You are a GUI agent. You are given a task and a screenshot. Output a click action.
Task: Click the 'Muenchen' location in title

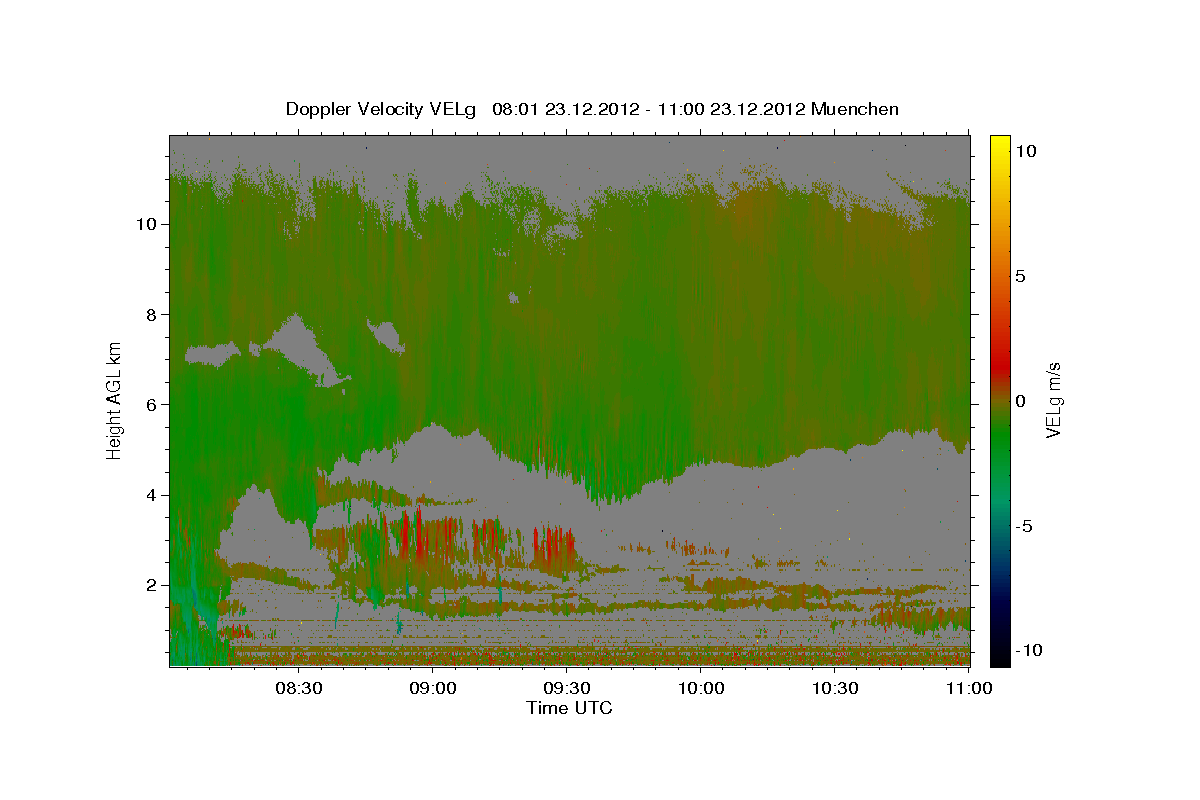(x=855, y=109)
